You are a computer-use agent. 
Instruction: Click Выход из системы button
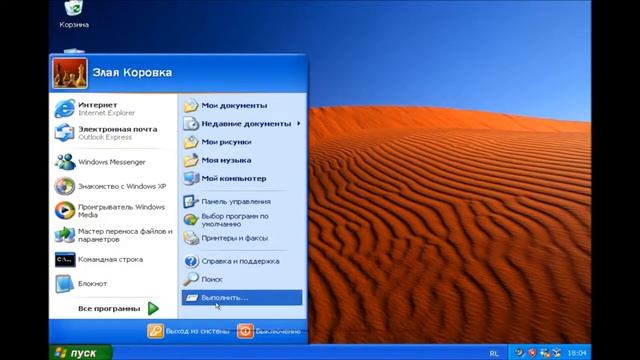[x=189, y=331]
